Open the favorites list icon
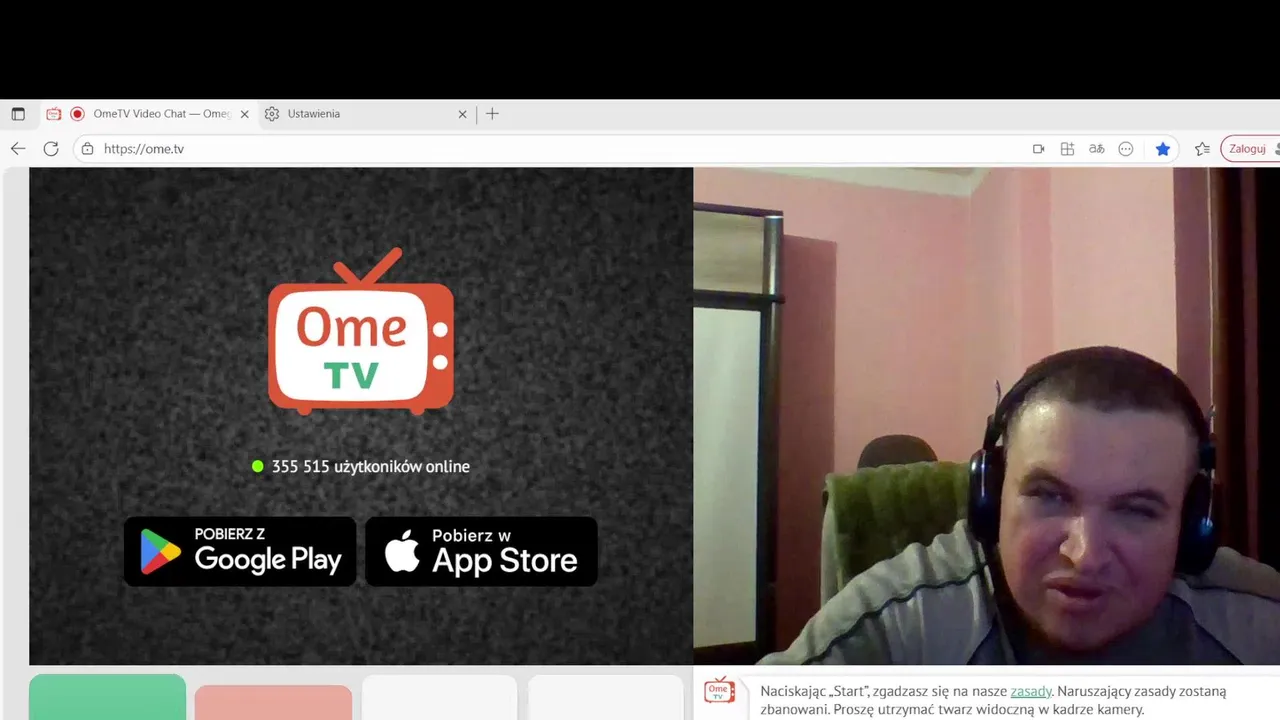The width and height of the screenshot is (1280, 720). click(x=1202, y=149)
